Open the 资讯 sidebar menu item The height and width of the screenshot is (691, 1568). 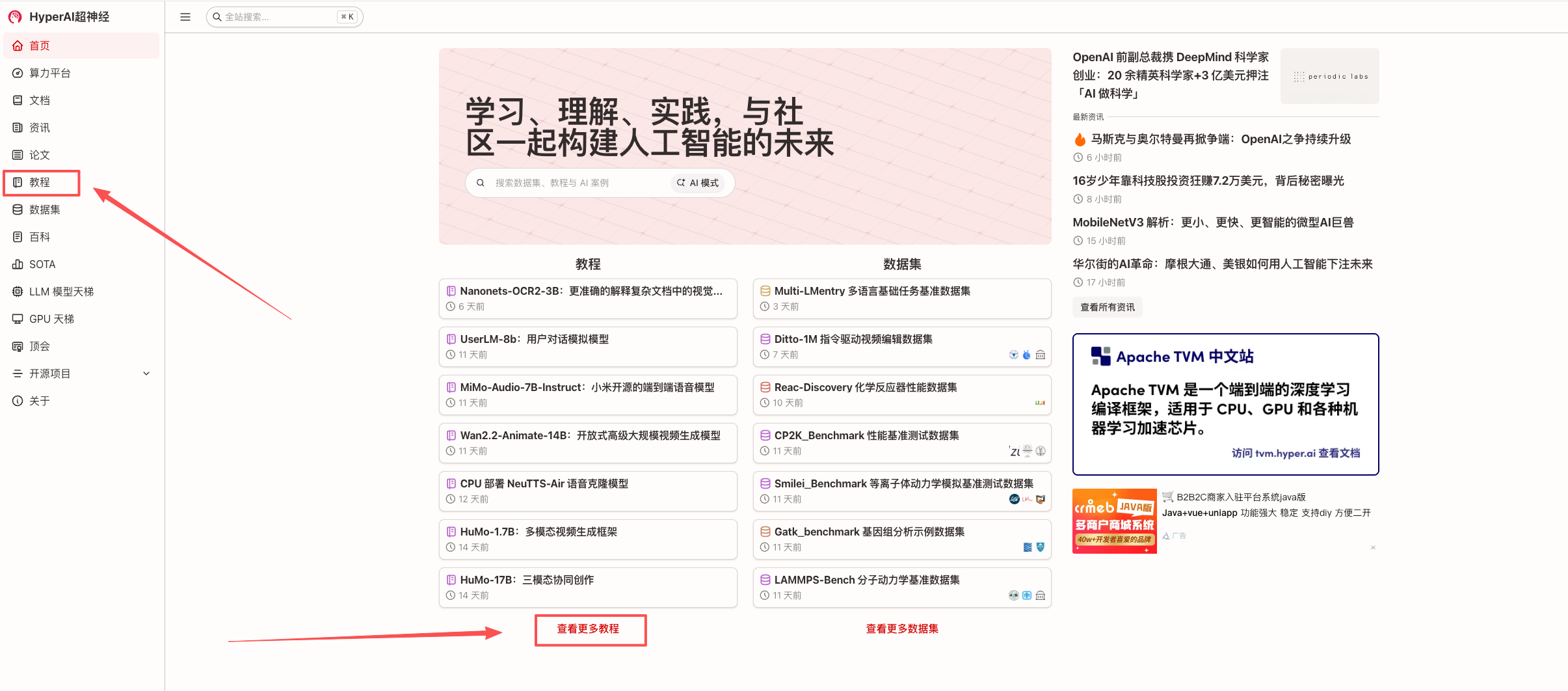tap(39, 127)
